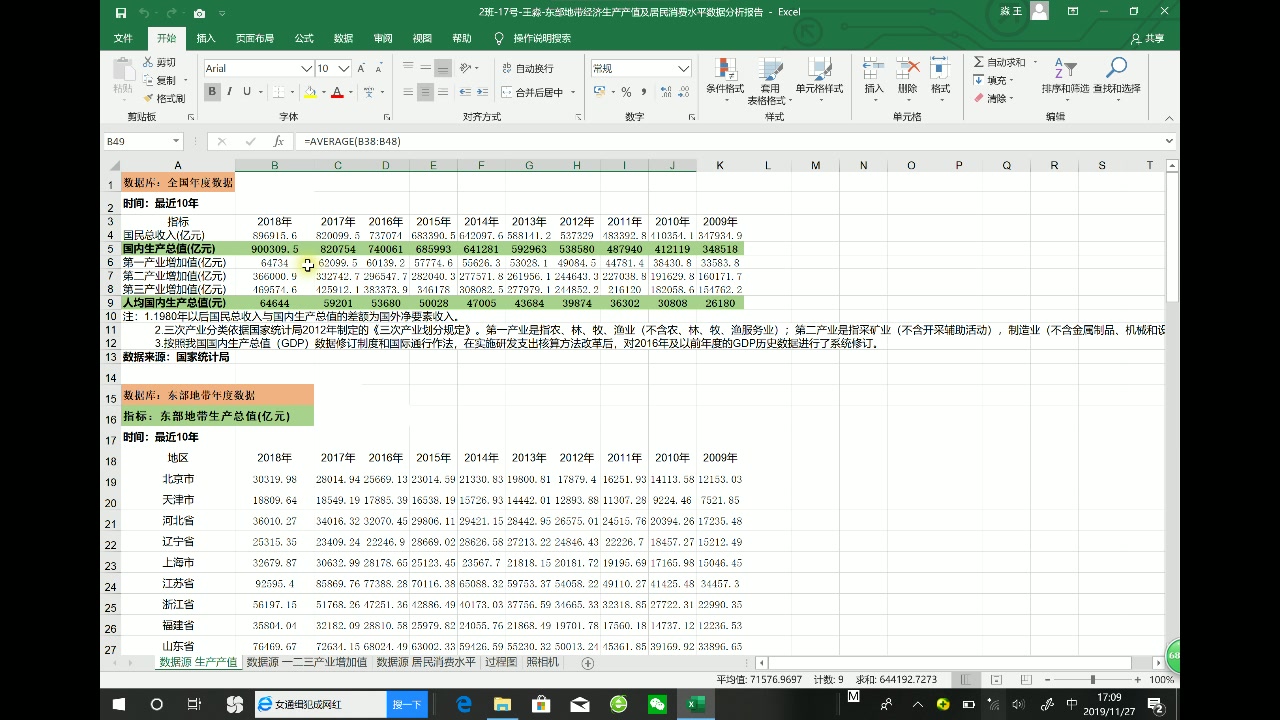Open WeChat from the Windows taskbar

pos(657,704)
